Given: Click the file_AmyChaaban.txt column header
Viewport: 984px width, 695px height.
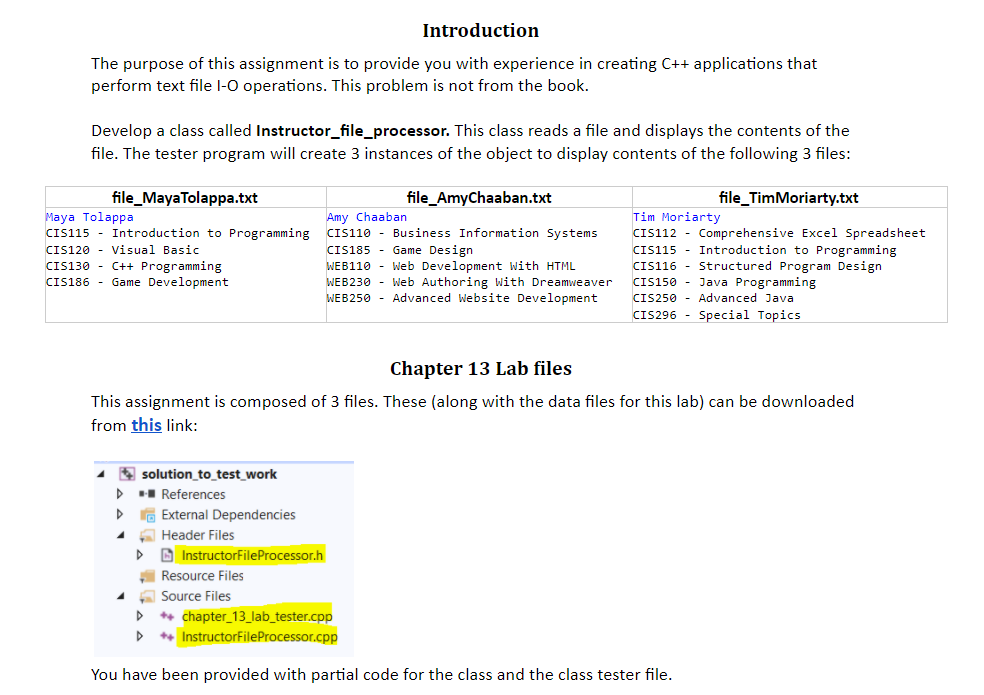Looking at the screenshot, I should click(x=480, y=197).
